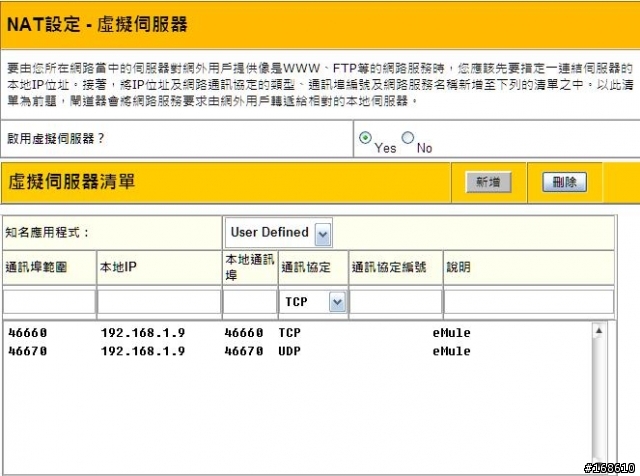Click the list's vertical scrollbar track
The image size is (640, 476).
point(599,398)
